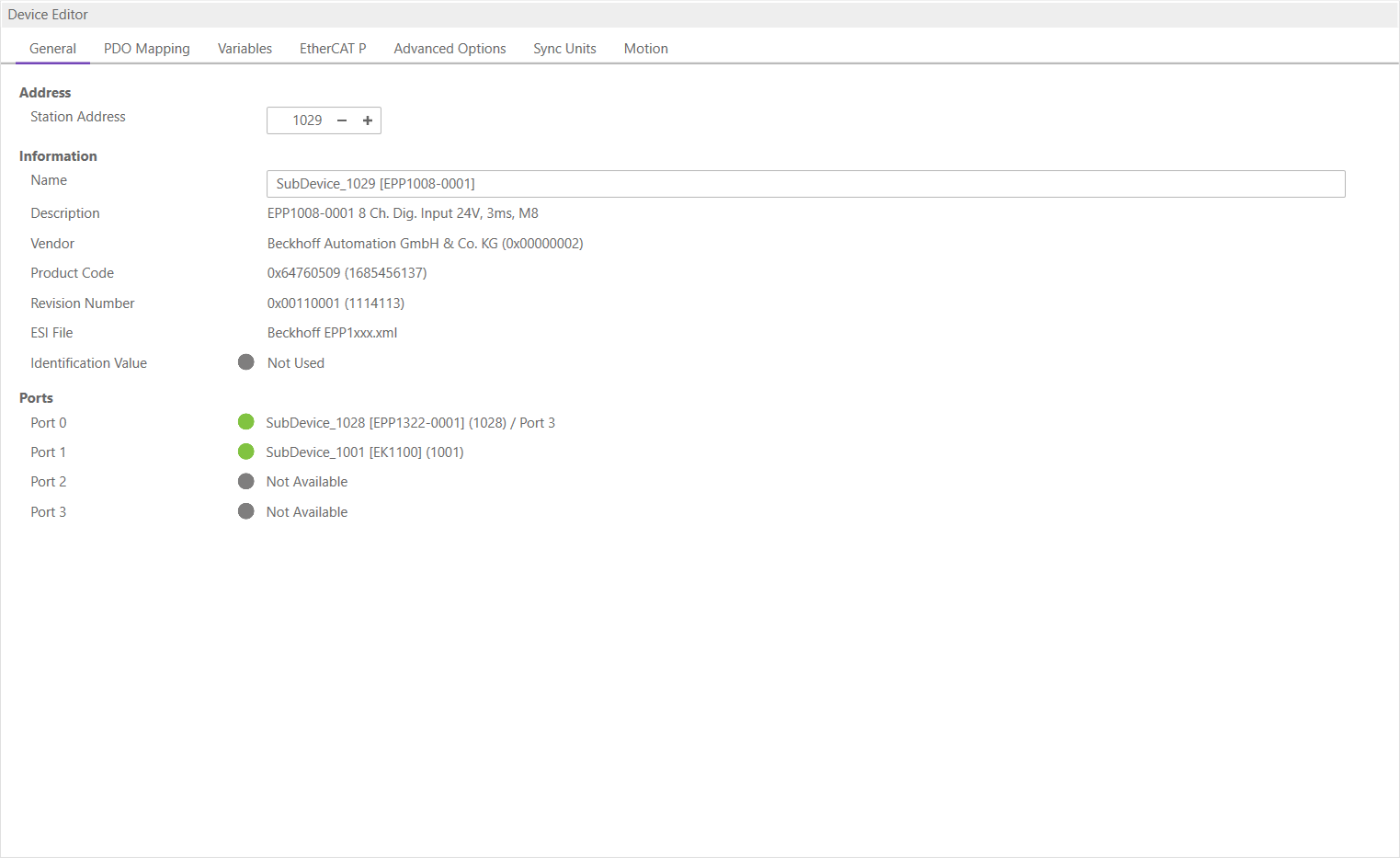Click the gray Port 2 status indicator
Viewport: 1400px width, 858px height.
[245, 482]
